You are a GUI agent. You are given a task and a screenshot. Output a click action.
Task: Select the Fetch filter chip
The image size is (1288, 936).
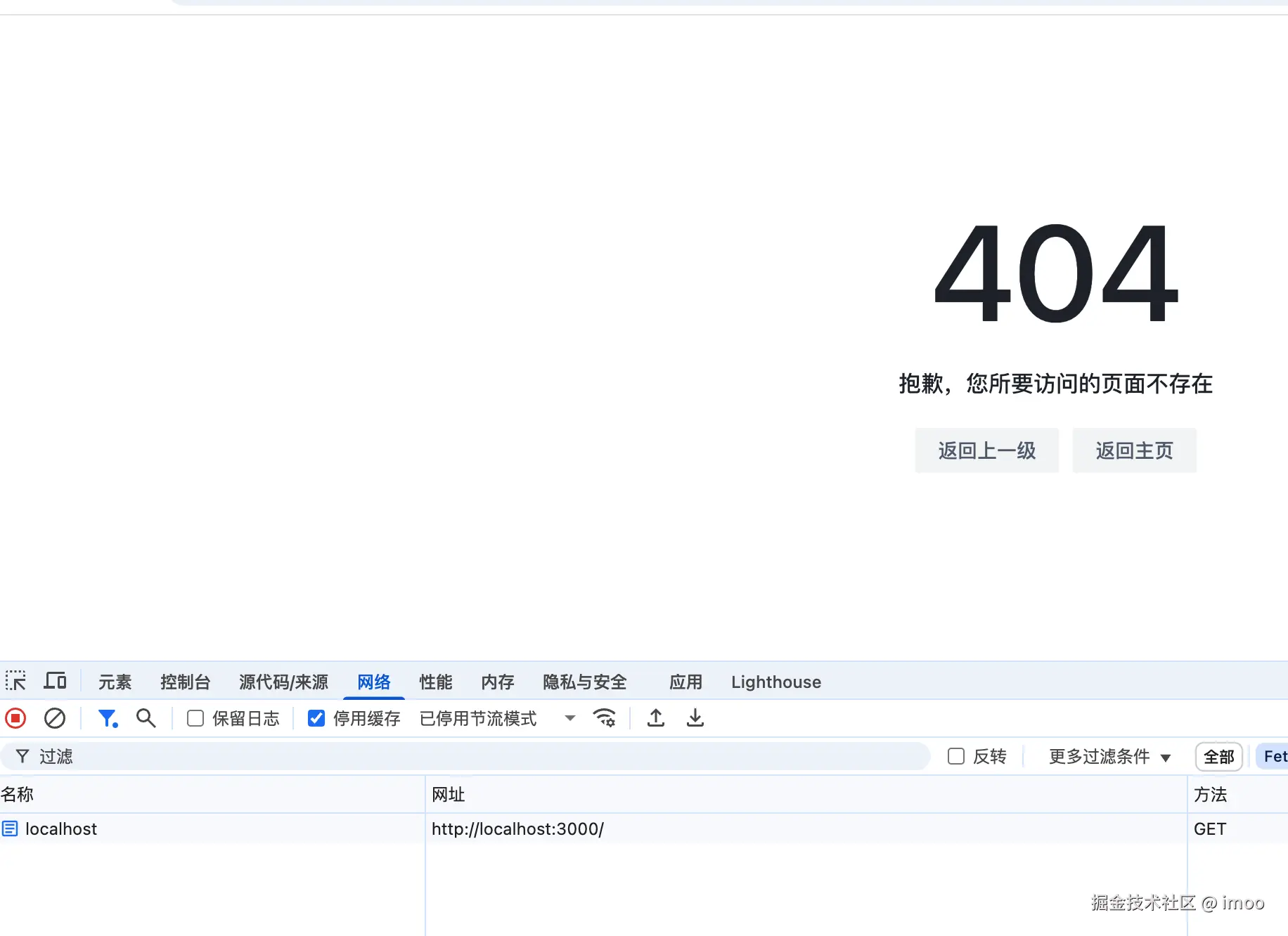1273,757
